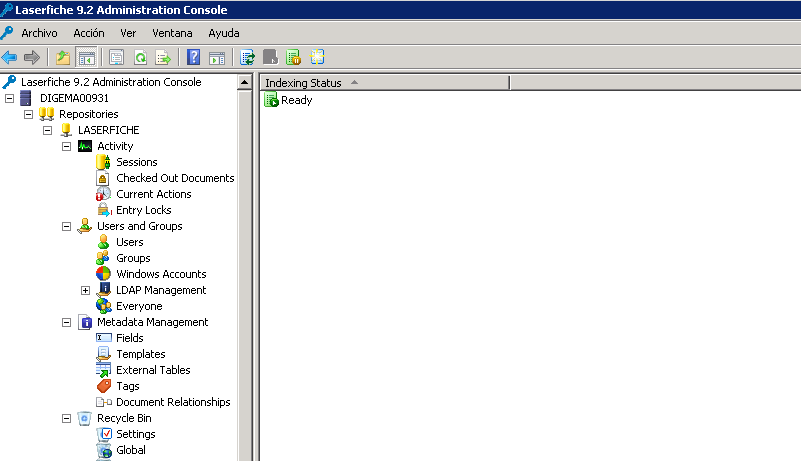The image size is (801, 461).
Task: Select the Fields icon
Action: [104, 338]
